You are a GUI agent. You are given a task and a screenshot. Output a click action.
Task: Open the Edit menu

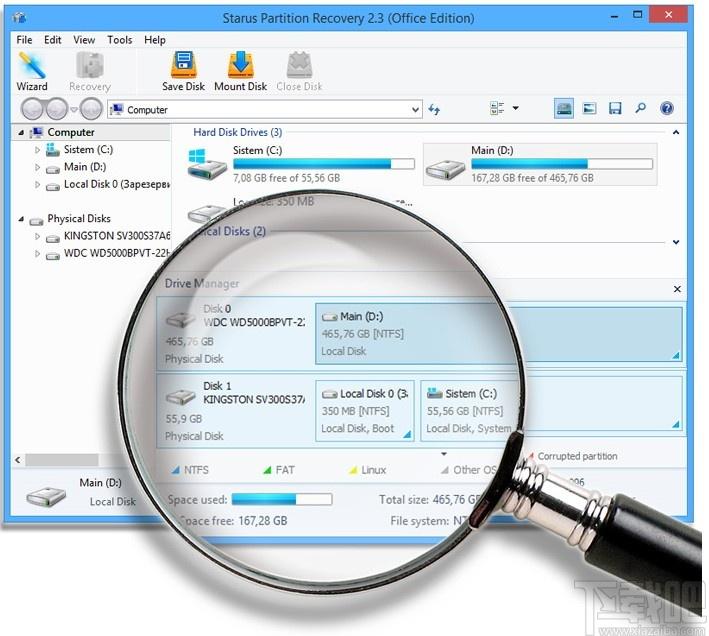[52, 40]
